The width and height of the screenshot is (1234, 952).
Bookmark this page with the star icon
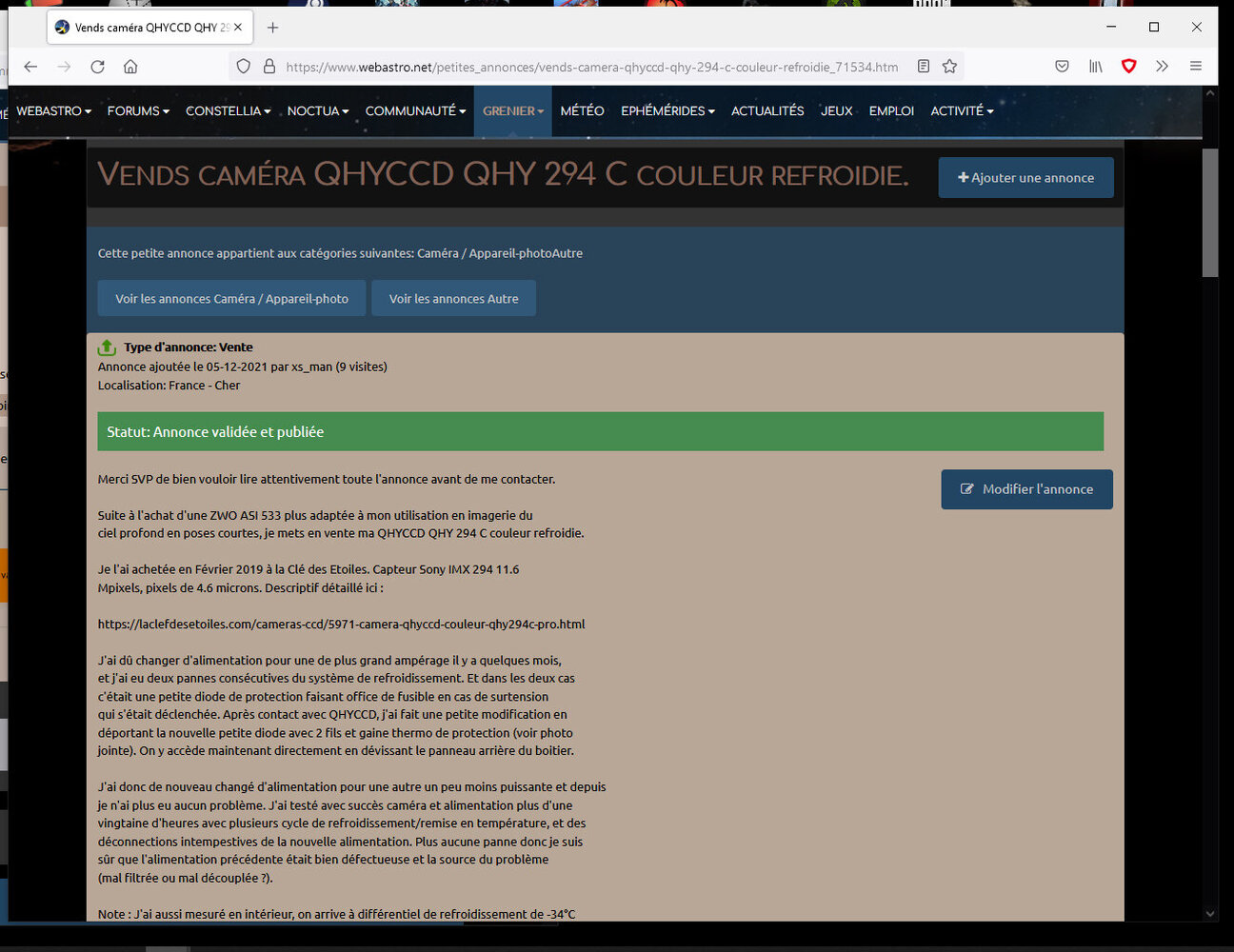(x=949, y=66)
